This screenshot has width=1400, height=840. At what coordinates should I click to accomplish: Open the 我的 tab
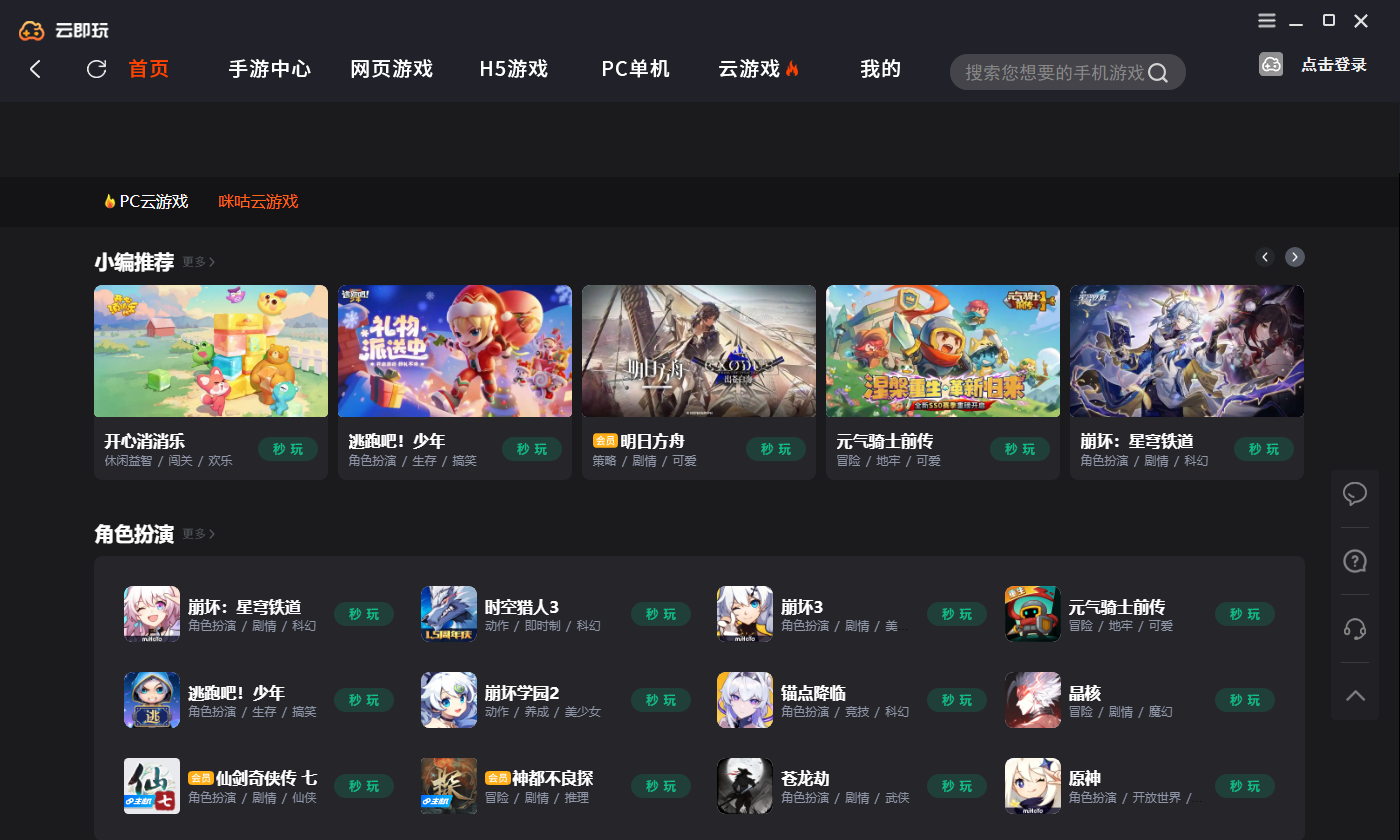pos(881,69)
